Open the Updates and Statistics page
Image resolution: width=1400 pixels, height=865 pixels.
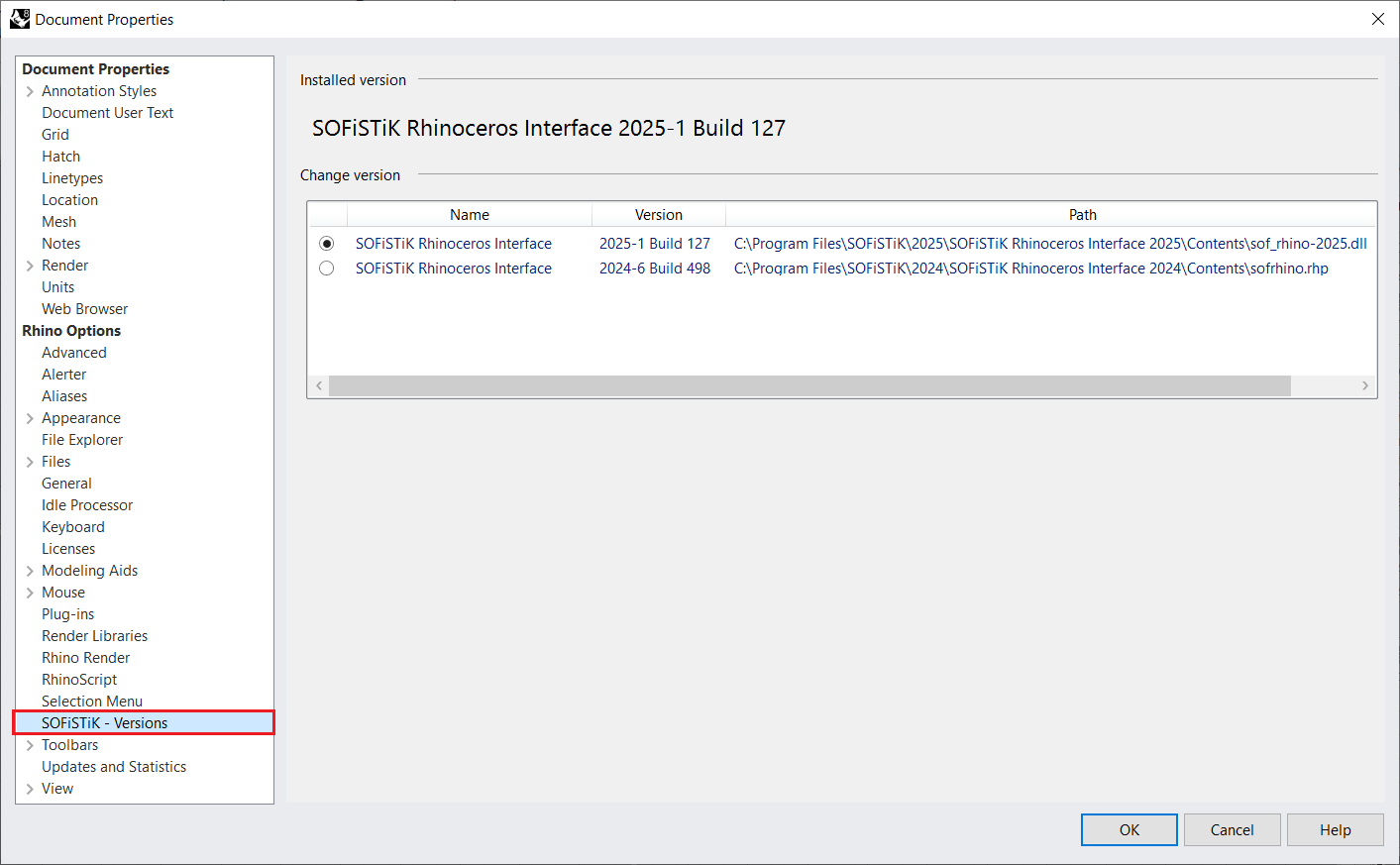[114, 767]
